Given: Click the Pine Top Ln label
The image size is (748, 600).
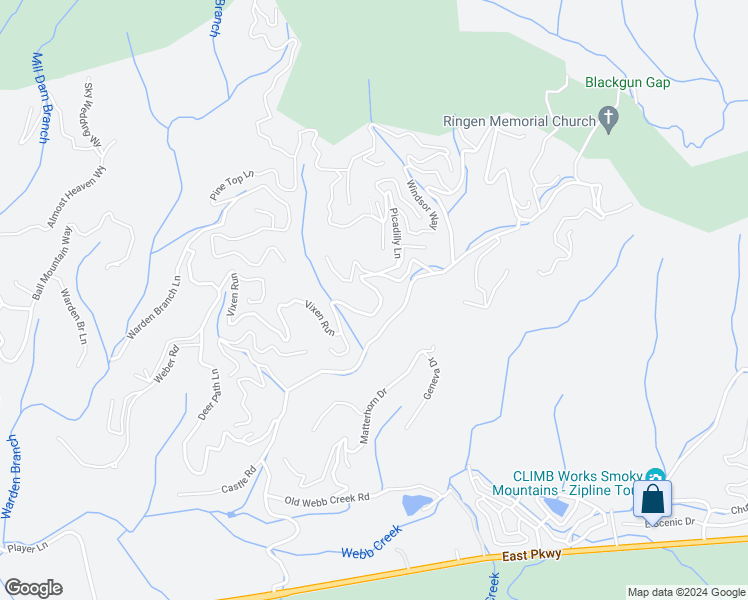Looking at the screenshot, I should [x=231, y=185].
